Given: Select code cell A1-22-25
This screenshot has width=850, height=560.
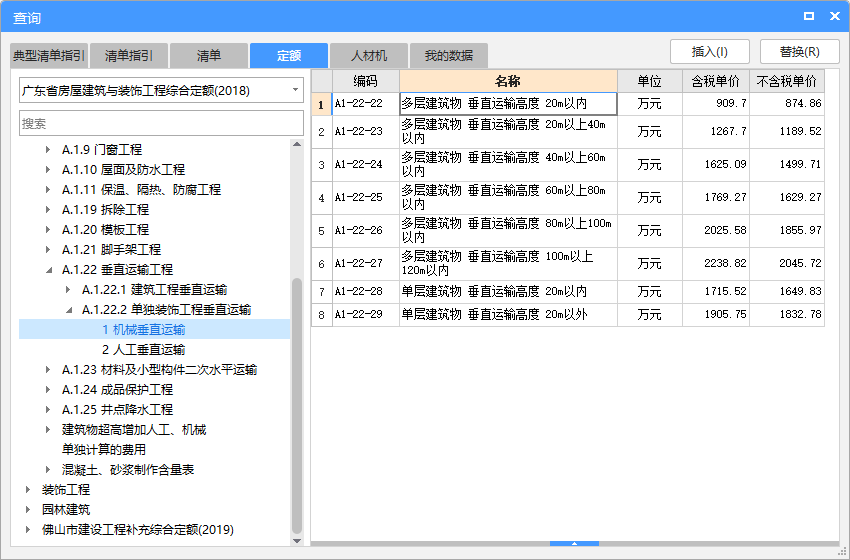Looking at the screenshot, I should coord(365,198).
